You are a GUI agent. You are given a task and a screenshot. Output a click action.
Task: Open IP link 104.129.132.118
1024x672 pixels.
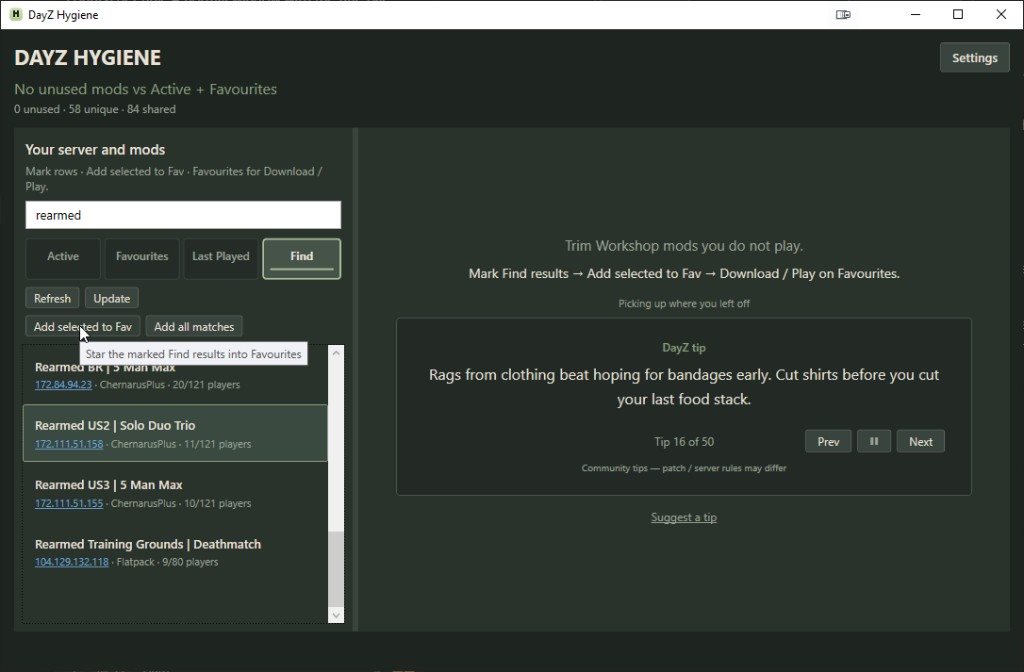coord(72,562)
